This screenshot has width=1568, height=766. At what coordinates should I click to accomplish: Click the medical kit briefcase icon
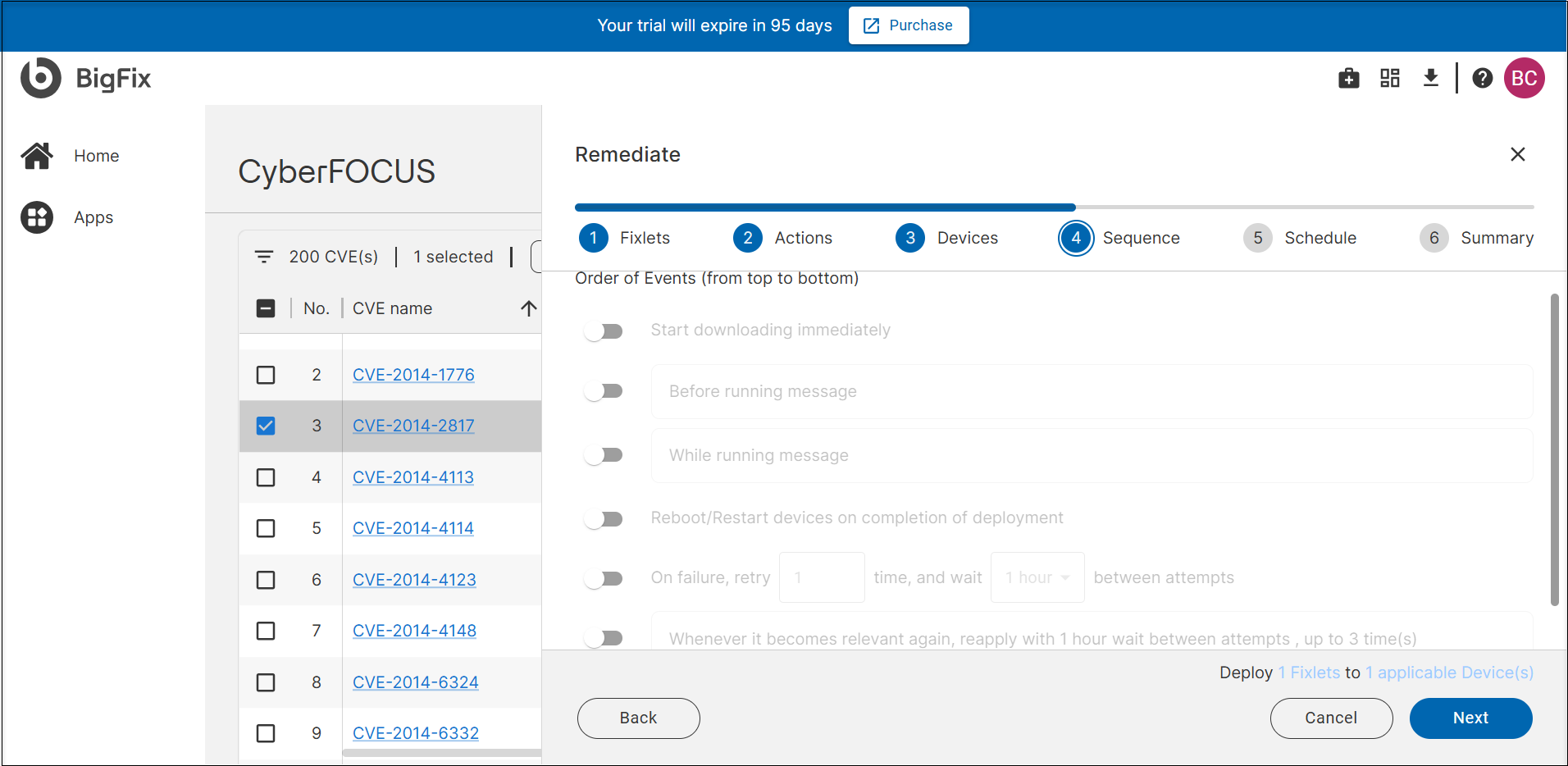click(1348, 78)
